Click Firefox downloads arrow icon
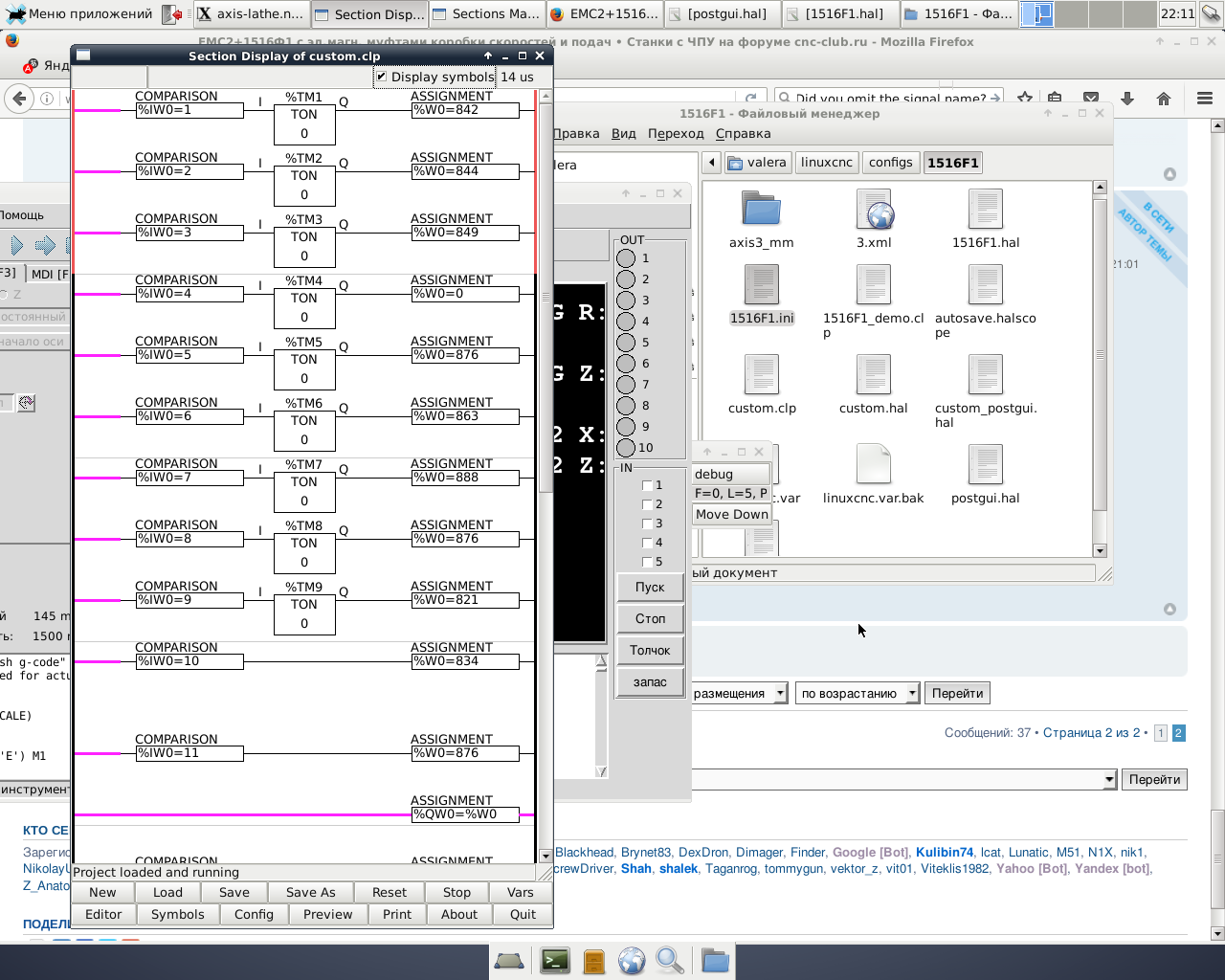This screenshot has height=980, width=1225. tap(1127, 99)
